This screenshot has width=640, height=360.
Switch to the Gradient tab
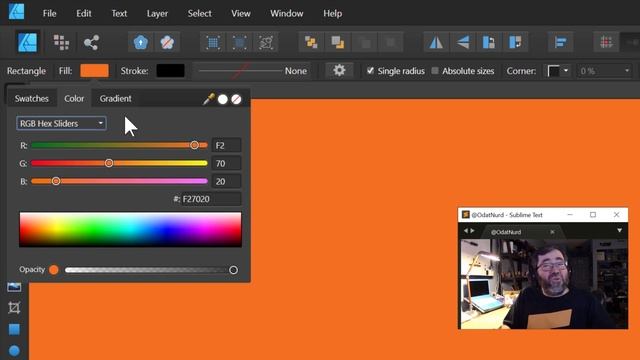point(116,98)
